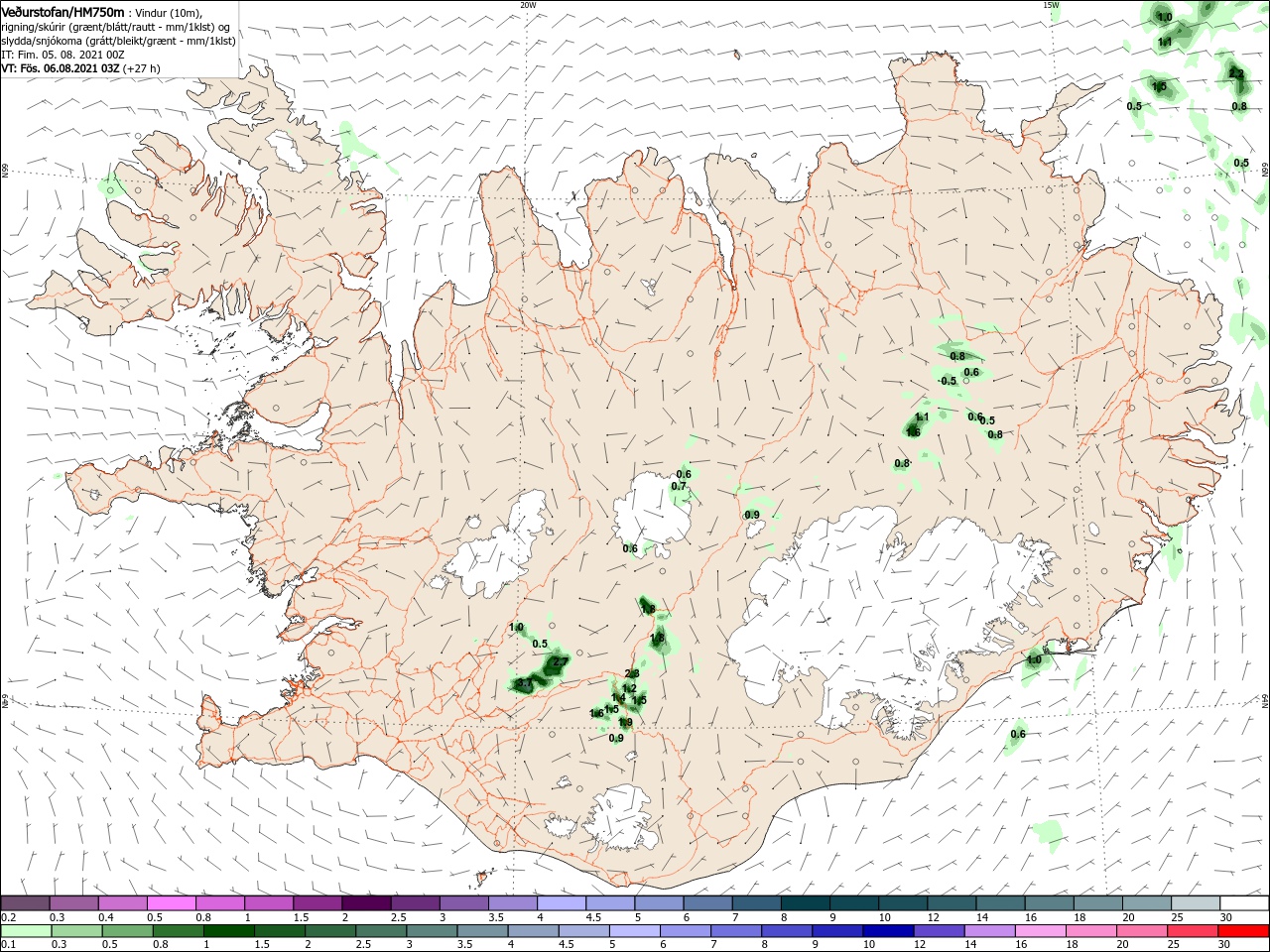The width and height of the screenshot is (1270, 952).
Task: Click the 1.2 precipitation value on the map
Action: (x=629, y=688)
